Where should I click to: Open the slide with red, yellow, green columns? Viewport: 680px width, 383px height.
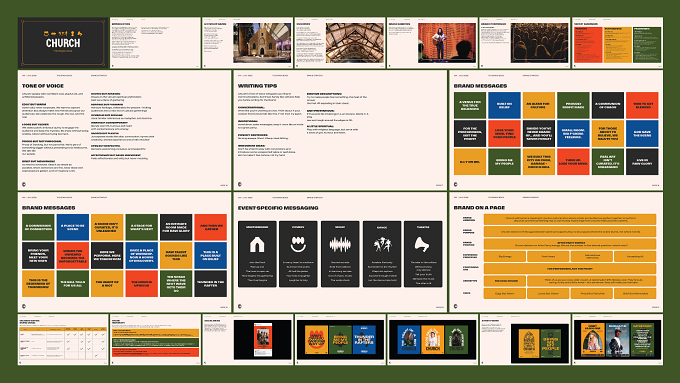click(617, 43)
